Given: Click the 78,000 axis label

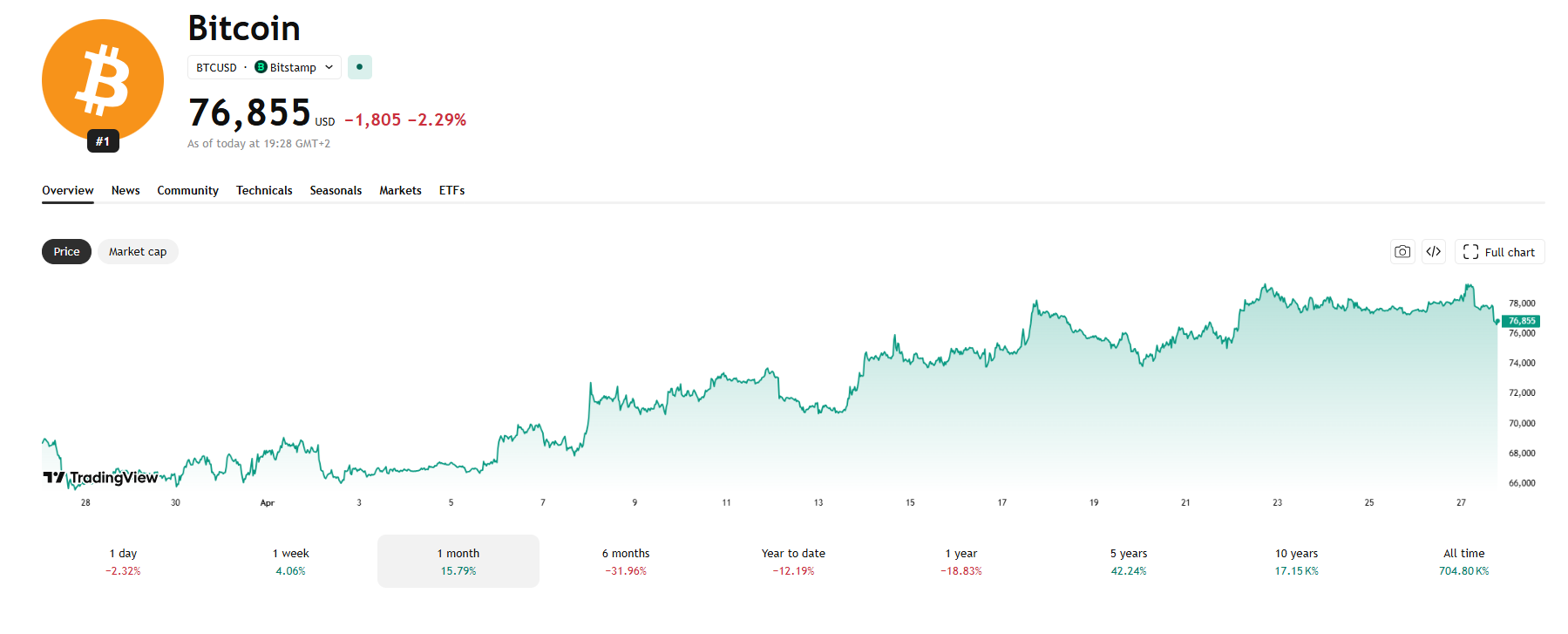Looking at the screenshot, I should pos(1522,303).
